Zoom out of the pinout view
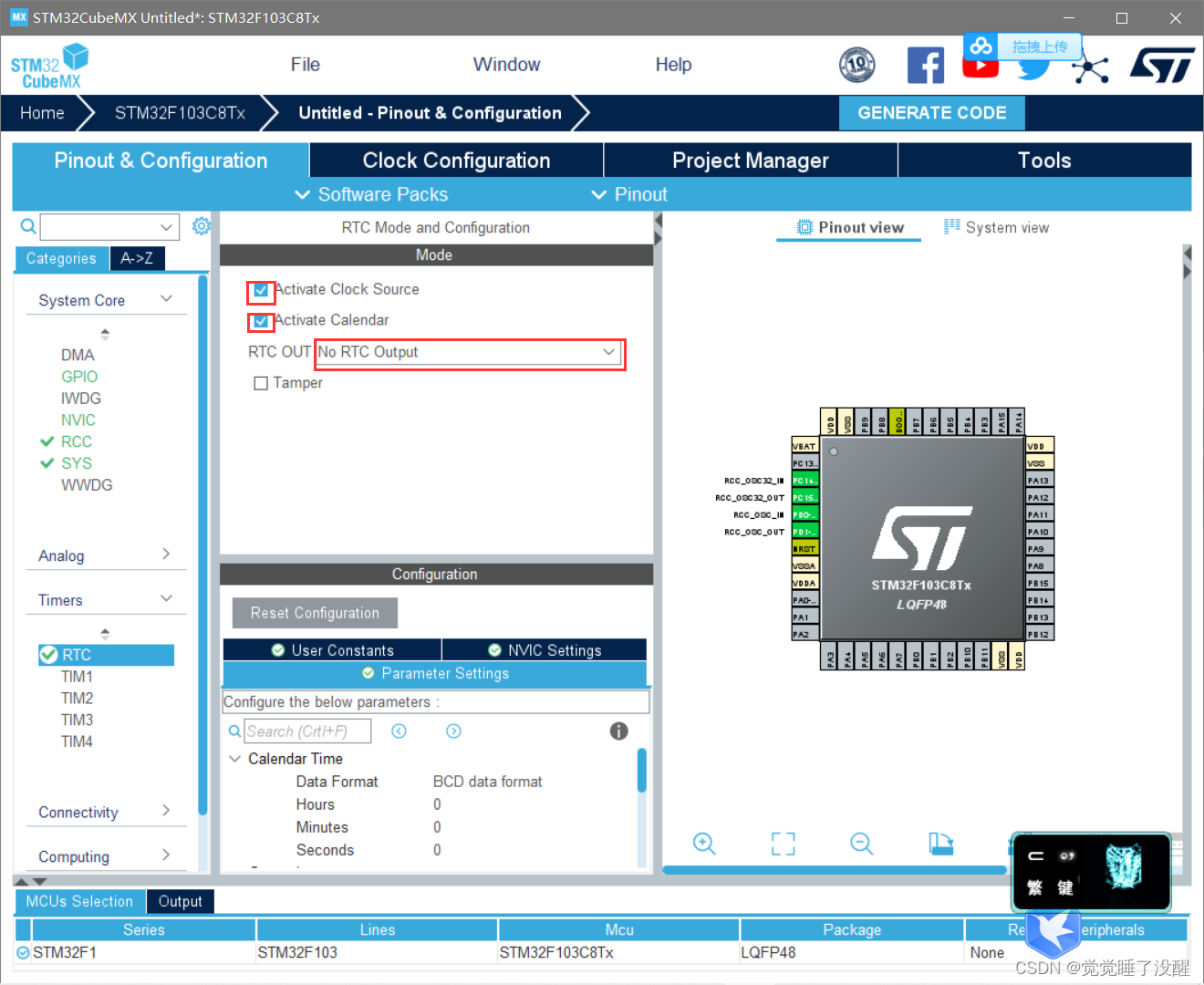 (861, 844)
